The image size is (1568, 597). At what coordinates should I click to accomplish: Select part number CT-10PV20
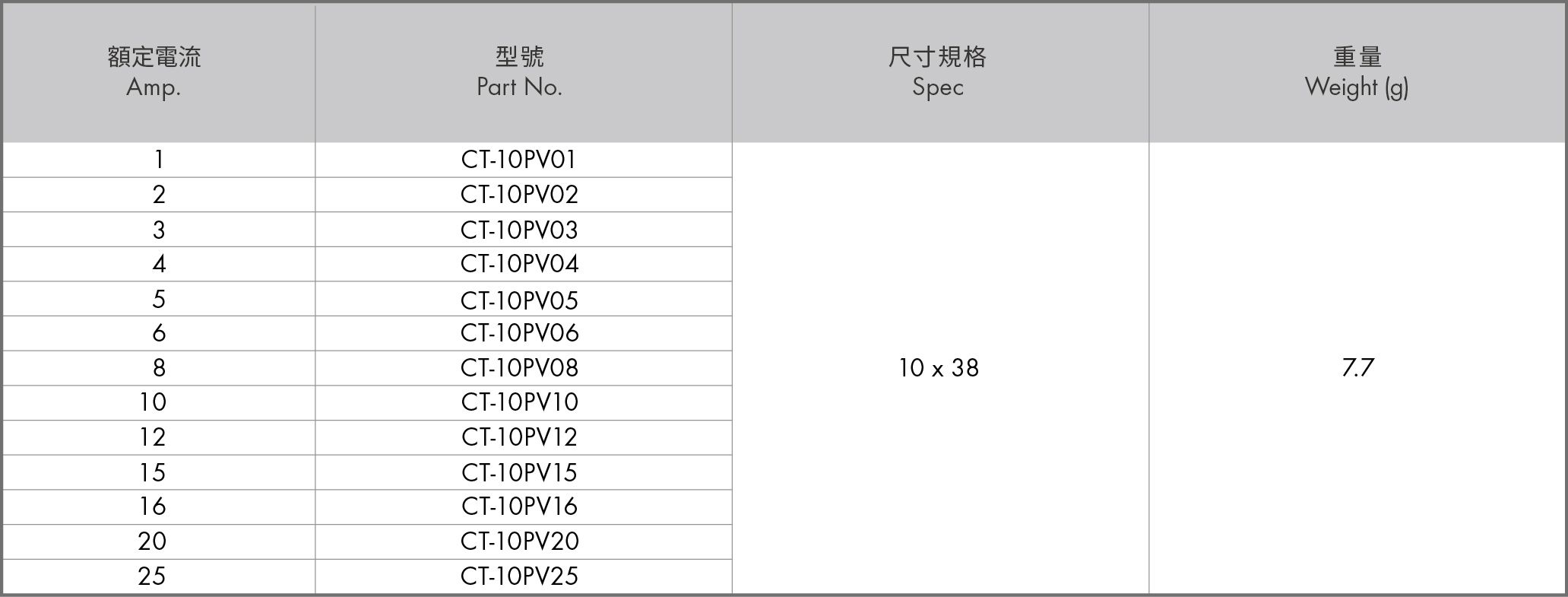520,541
